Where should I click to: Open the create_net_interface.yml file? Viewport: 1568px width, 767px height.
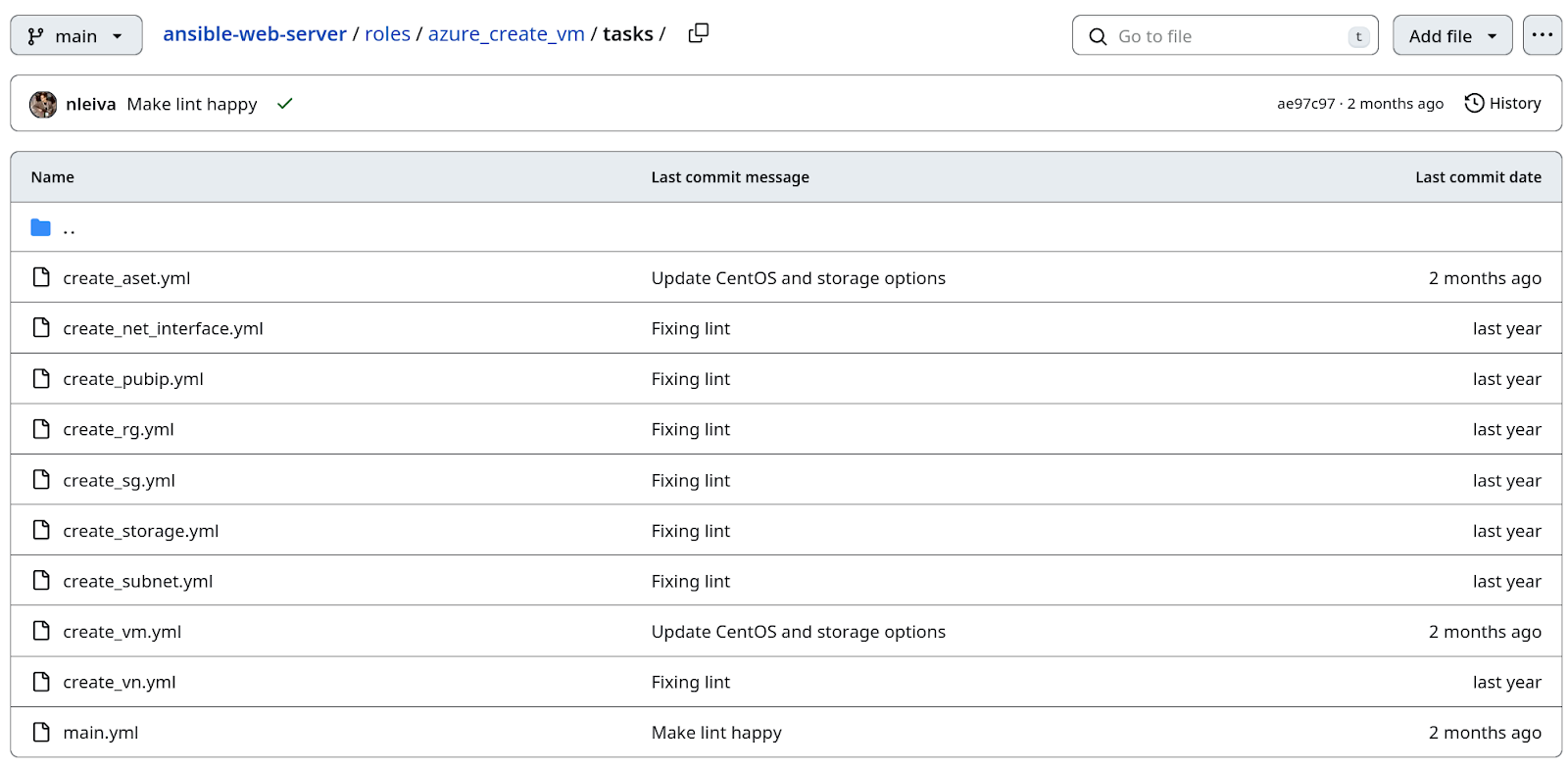click(x=163, y=329)
